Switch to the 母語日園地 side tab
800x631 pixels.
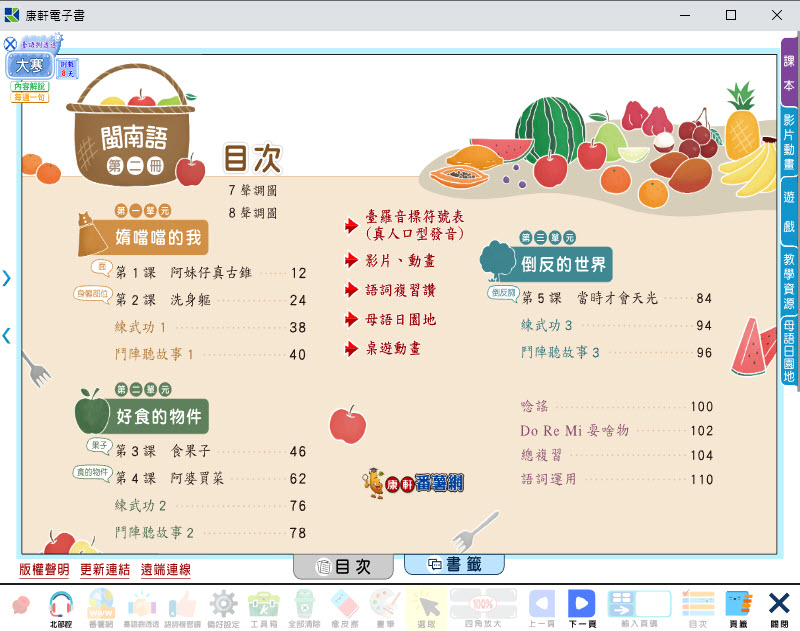click(x=789, y=351)
